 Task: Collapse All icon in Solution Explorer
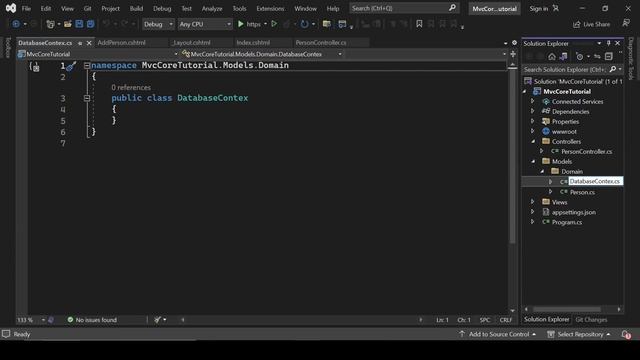tap(609, 56)
